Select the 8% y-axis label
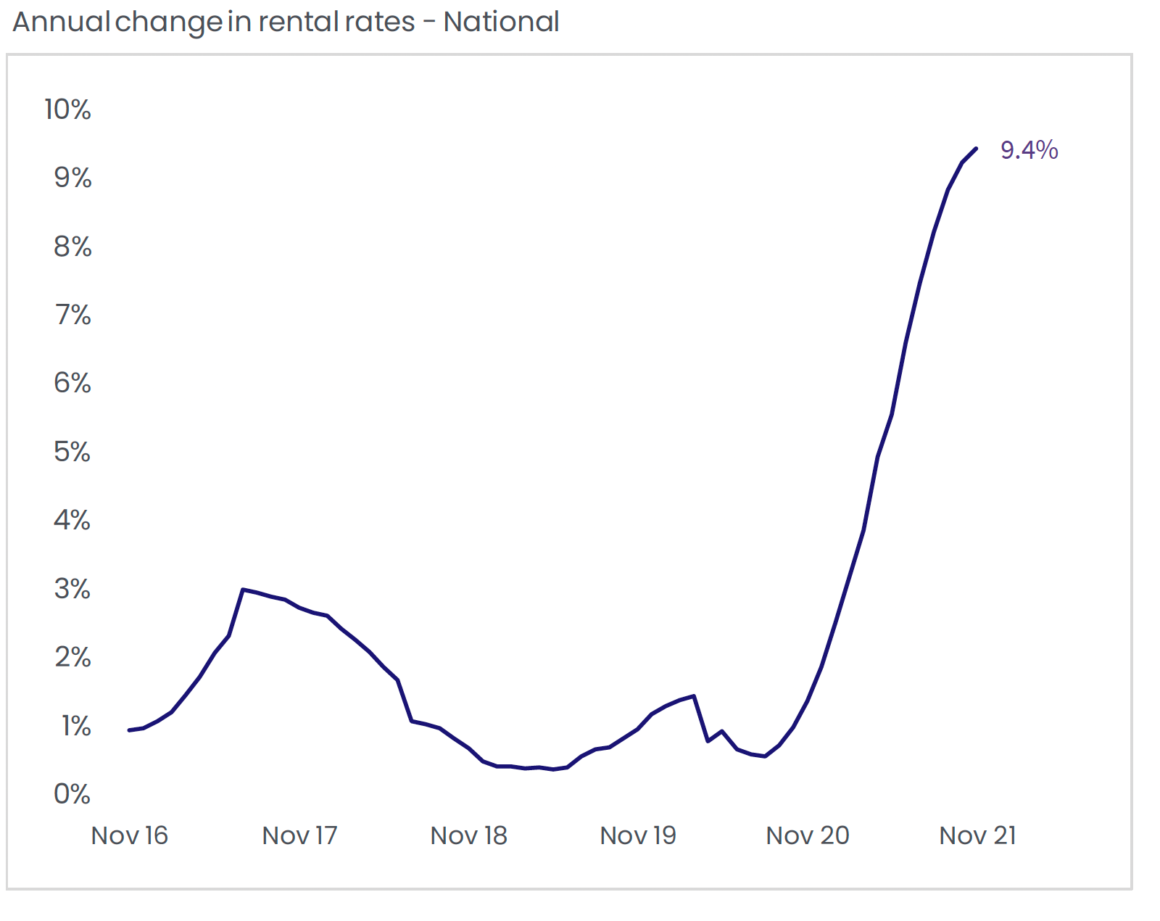Viewport: 1160px width, 921px height. [71, 247]
